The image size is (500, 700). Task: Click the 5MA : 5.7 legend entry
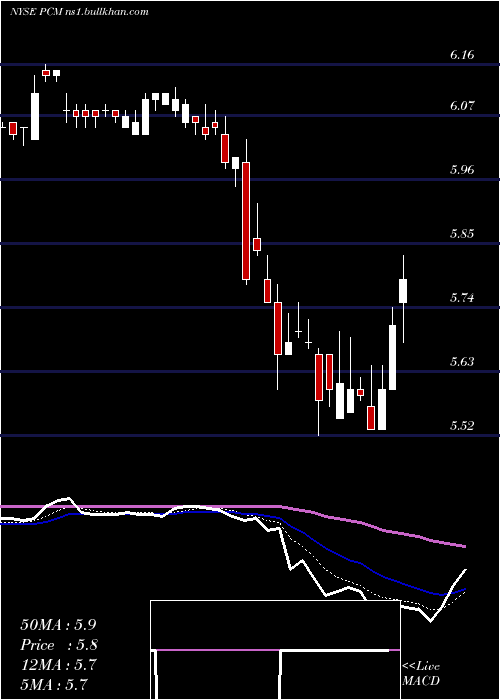[x=54, y=684]
